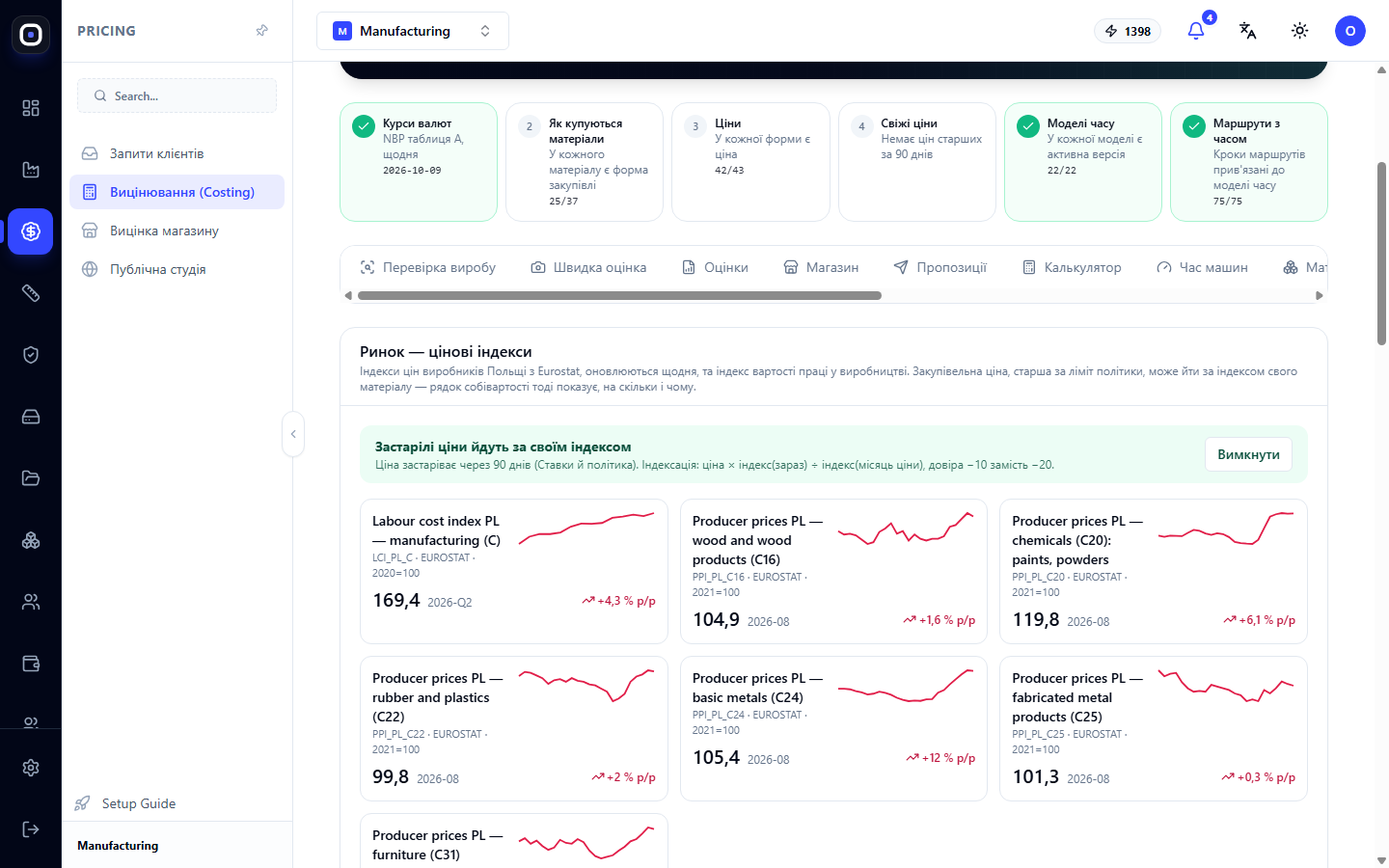The image size is (1389, 868).
Task: Open the open-folder icon in sidebar
Action: [31, 478]
